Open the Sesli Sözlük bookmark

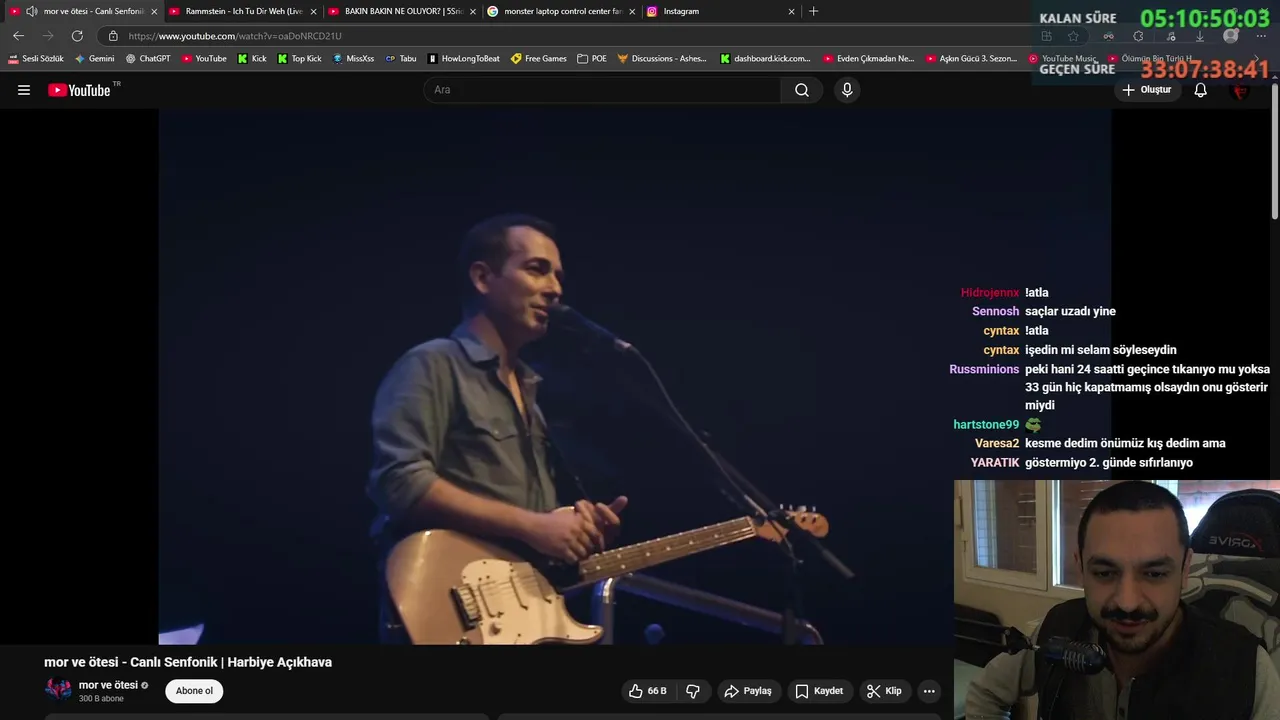point(36,59)
